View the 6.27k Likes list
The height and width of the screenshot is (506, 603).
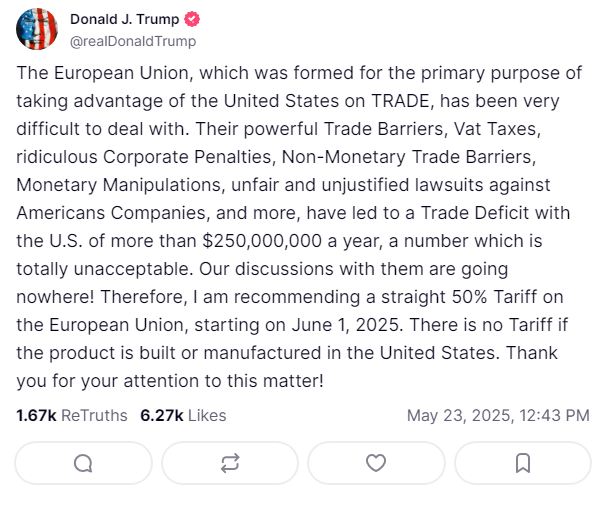(x=183, y=415)
